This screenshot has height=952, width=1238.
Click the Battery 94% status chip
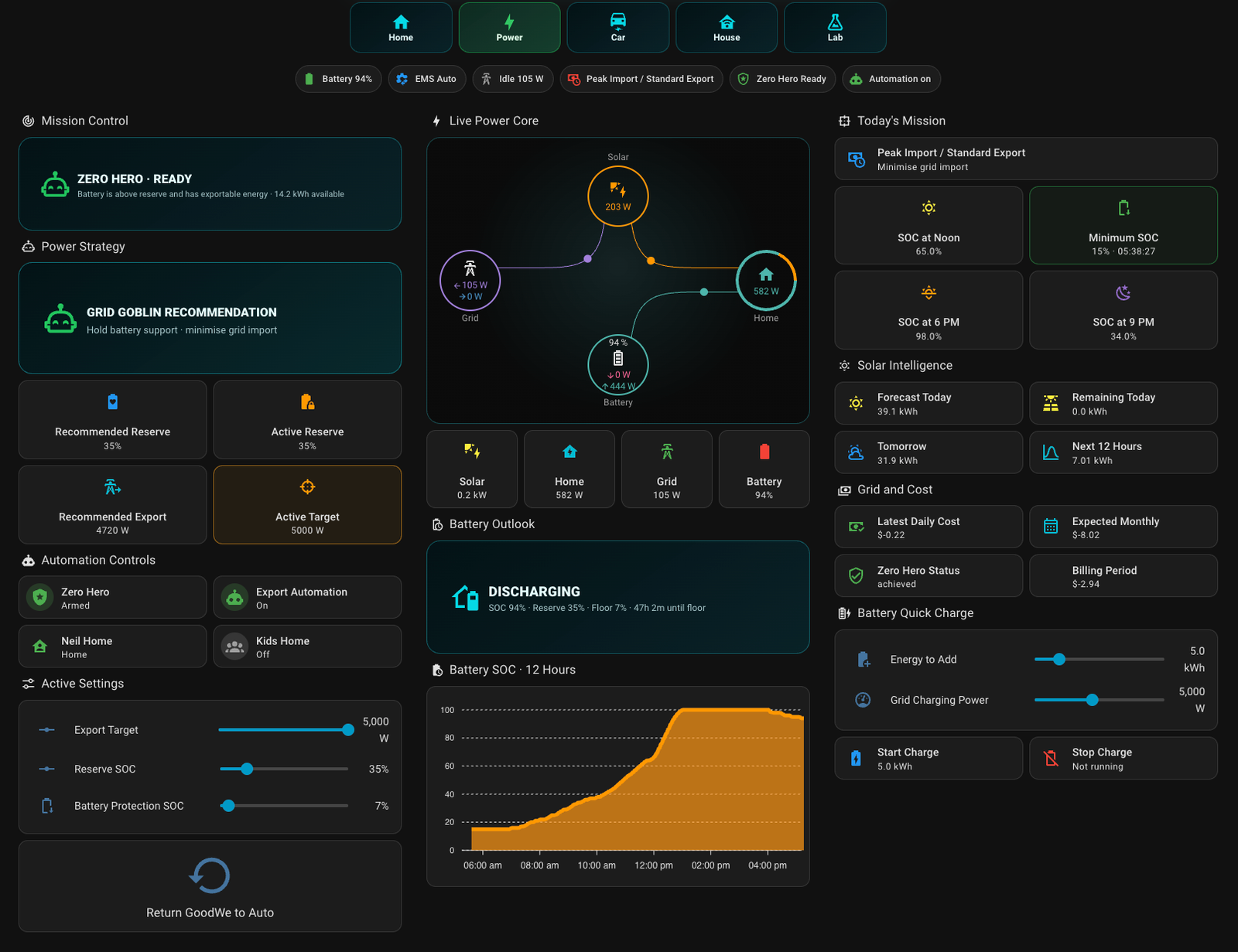pyautogui.click(x=338, y=79)
